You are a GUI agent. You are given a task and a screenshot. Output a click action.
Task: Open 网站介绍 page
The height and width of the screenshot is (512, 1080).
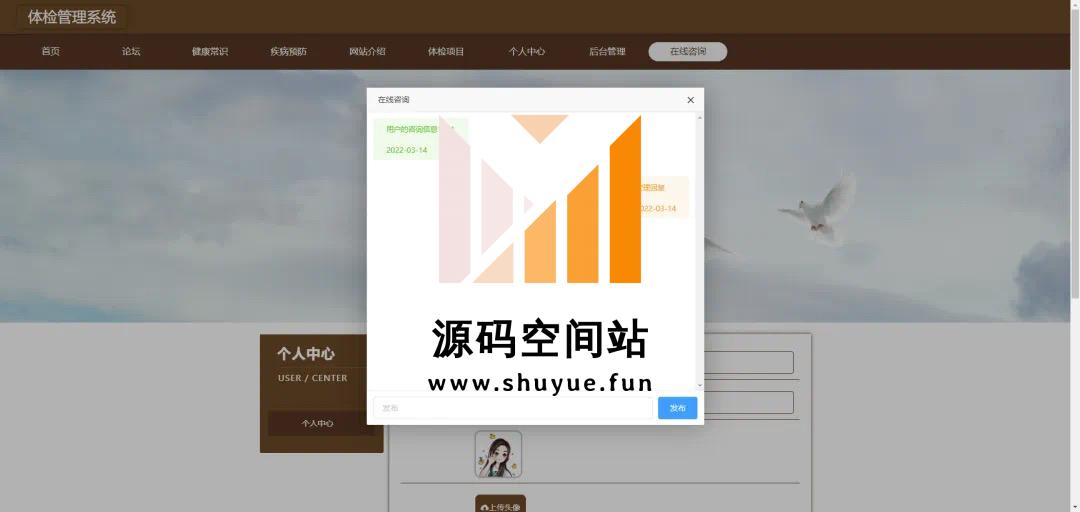(x=367, y=52)
